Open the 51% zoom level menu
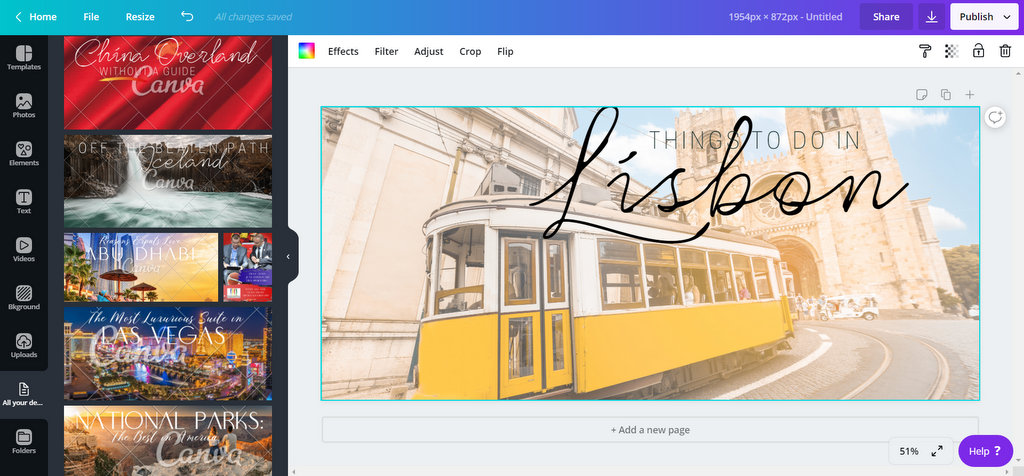 [908, 451]
